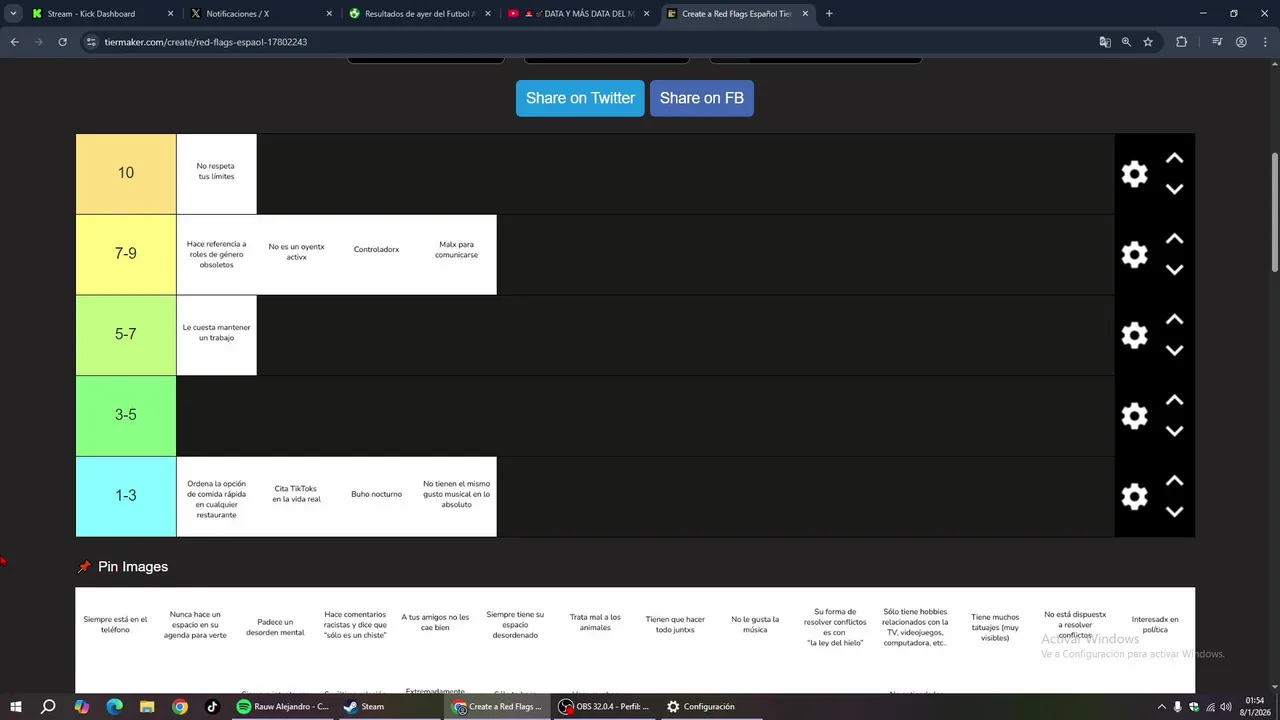Open settings gear for tier 7-9 row

click(1134, 255)
